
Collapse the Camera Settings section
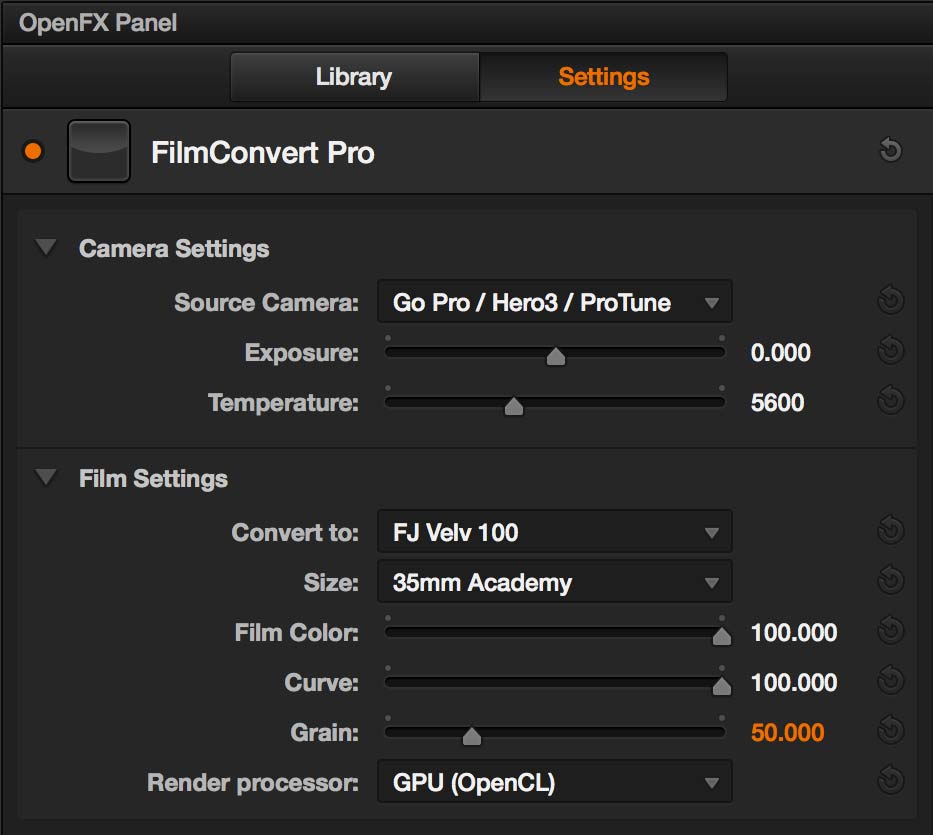pyautogui.click(x=46, y=247)
